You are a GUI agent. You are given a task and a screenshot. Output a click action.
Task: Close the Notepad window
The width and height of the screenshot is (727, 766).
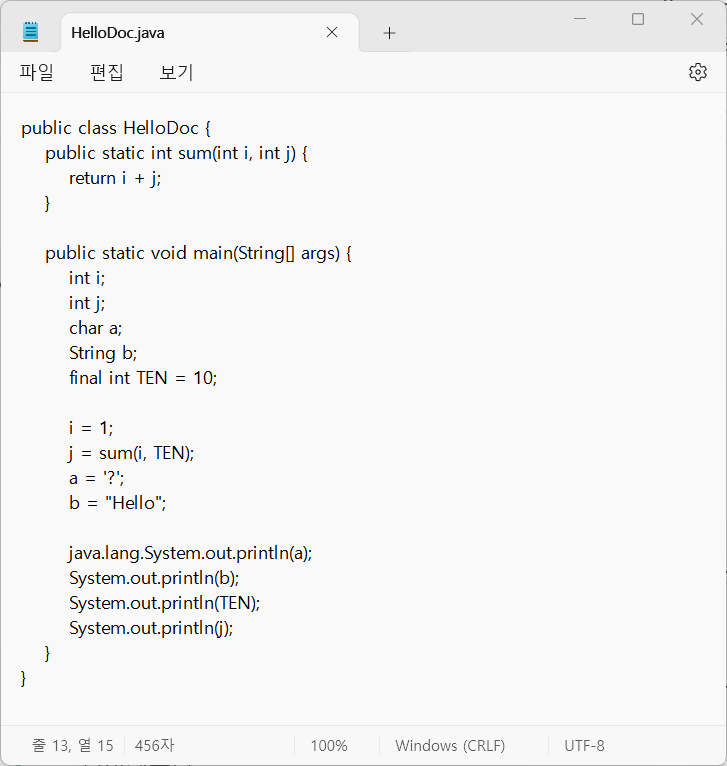point(697,19)
